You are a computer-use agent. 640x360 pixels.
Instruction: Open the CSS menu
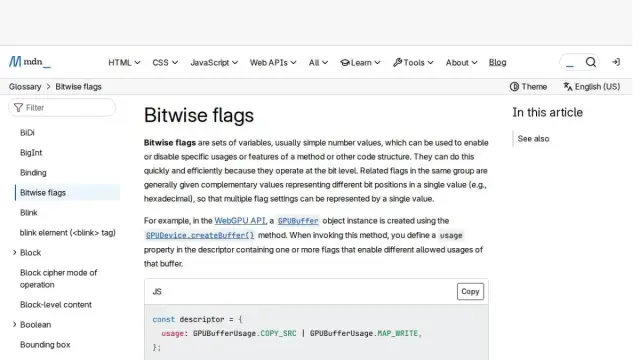pyautogui.click(x=165, y=62)
